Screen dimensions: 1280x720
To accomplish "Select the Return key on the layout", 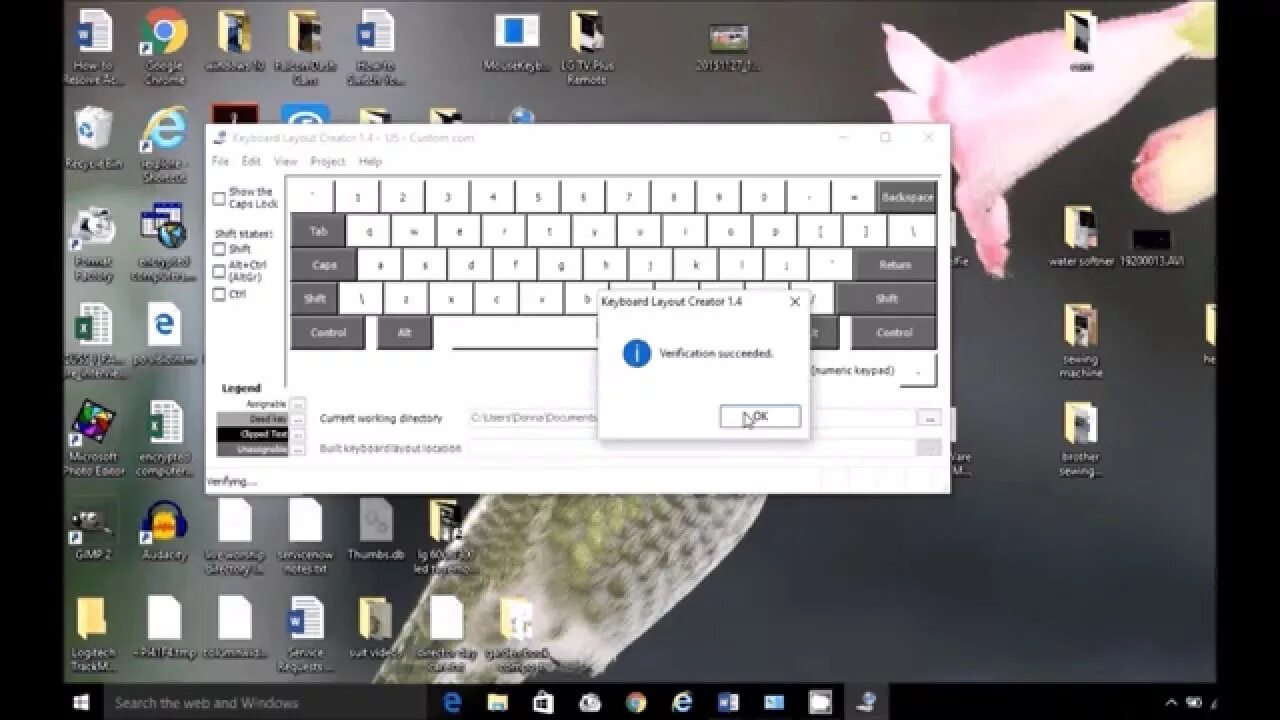I will click(895, 265).
